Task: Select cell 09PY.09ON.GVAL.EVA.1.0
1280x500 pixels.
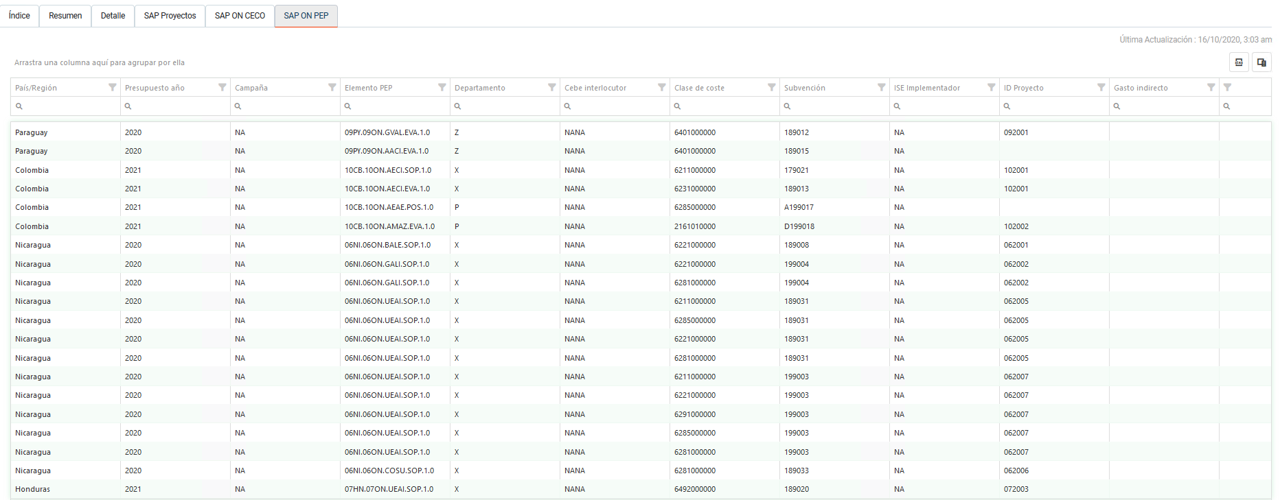Action: click(395, 132)
